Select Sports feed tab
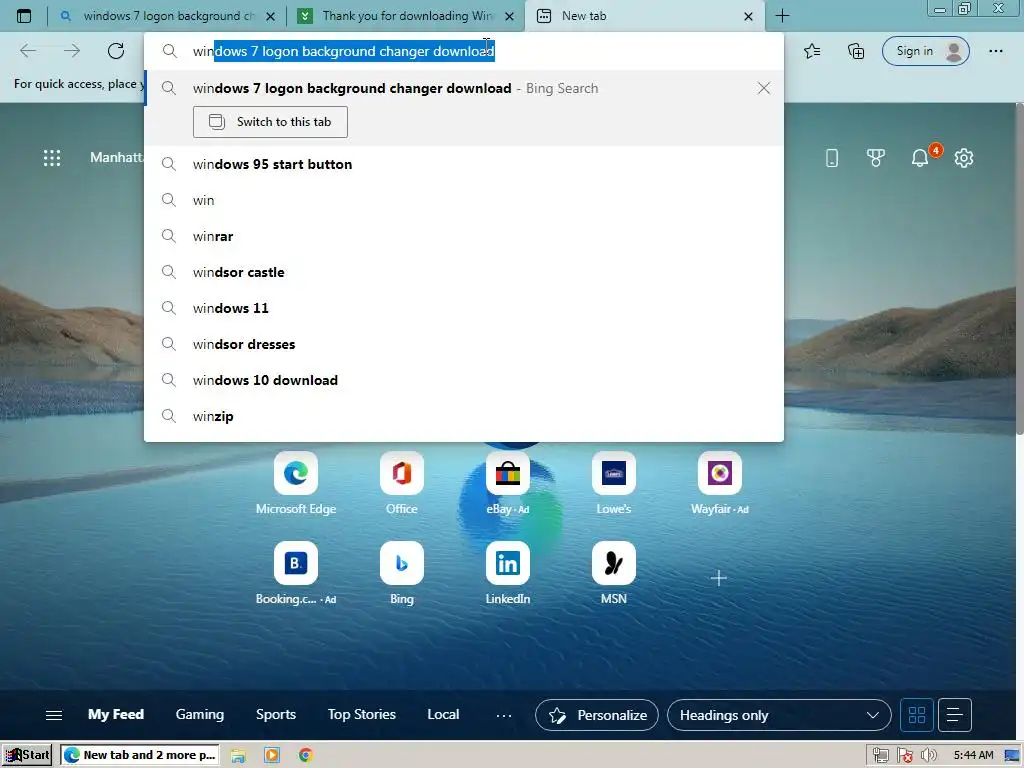This screenshot has width=1024, height=768. [x=276, y=714]
